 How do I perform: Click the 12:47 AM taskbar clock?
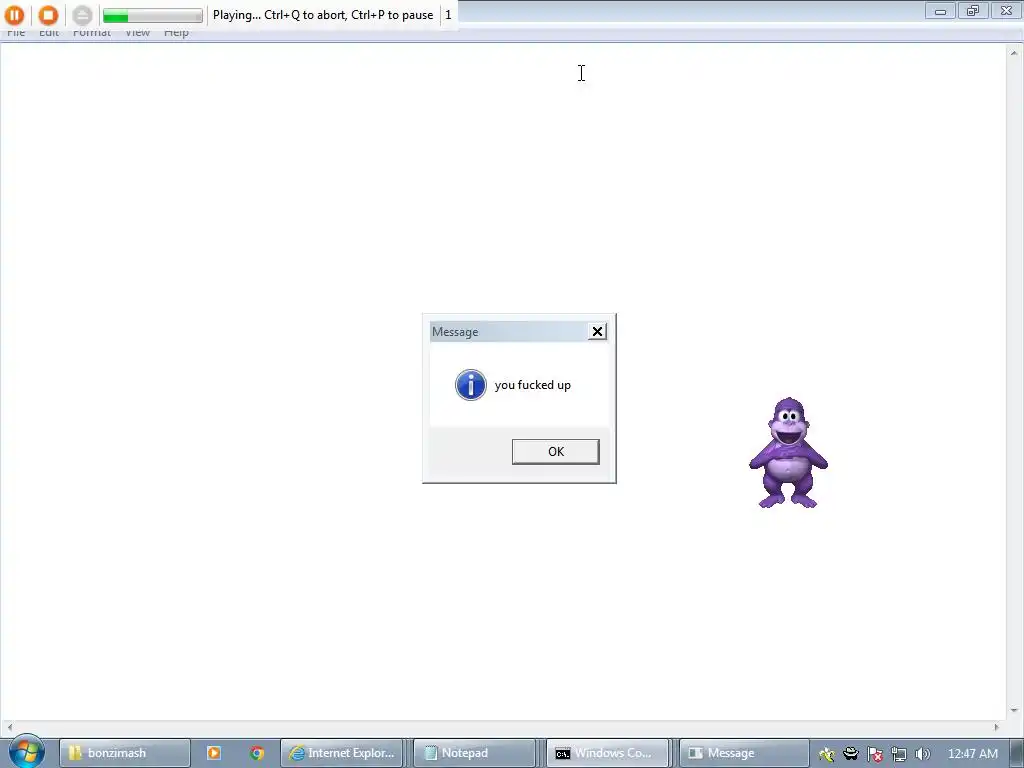[972, 754]
